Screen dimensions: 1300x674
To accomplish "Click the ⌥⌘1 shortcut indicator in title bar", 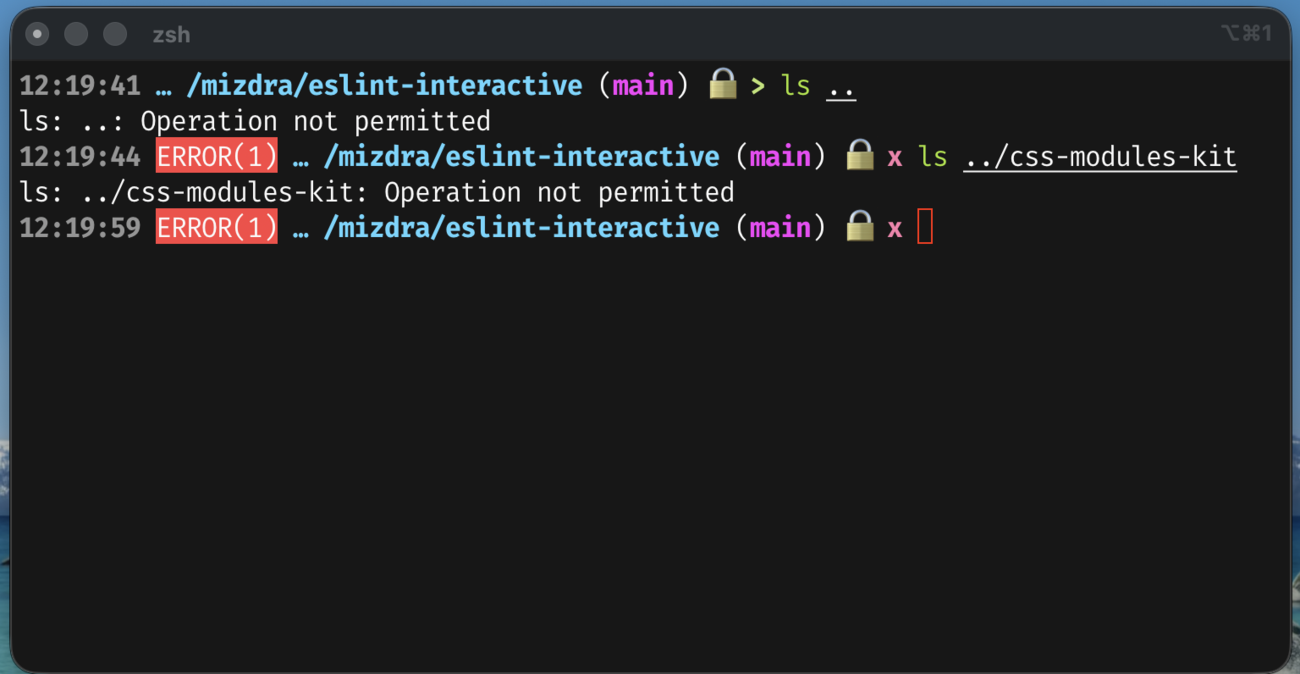I will [1245, 34].
